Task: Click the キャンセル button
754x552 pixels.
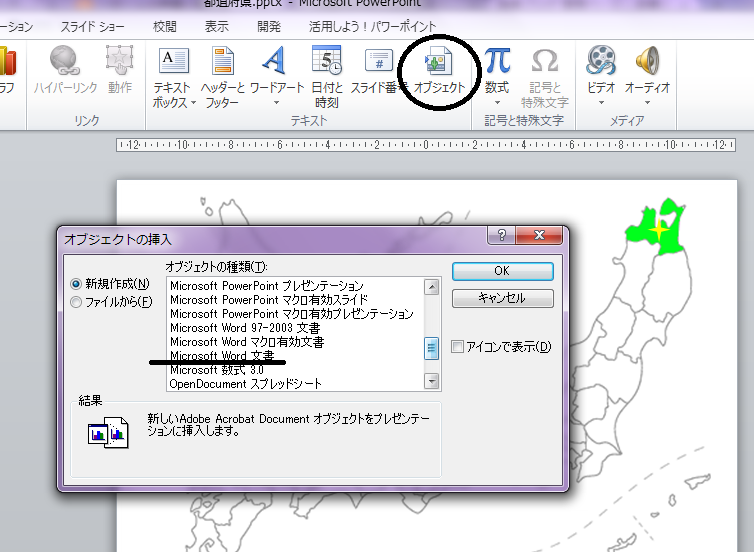Action: (503, 298)
